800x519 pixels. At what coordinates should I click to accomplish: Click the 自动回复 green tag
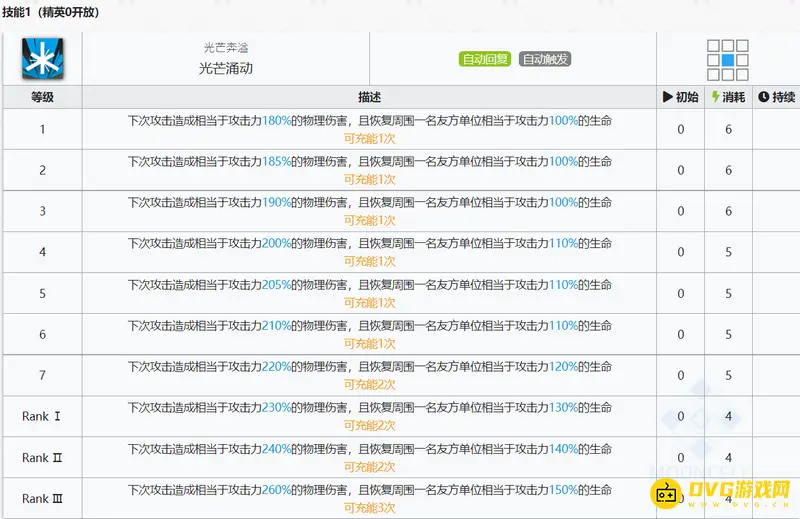point(485,59)
